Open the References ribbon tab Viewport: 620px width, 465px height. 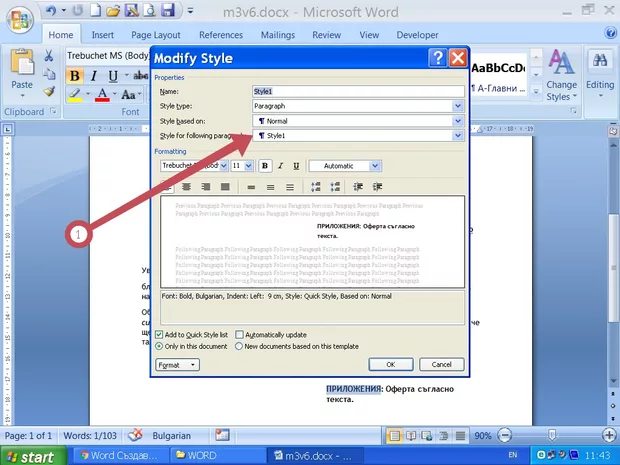coord(221,35)
